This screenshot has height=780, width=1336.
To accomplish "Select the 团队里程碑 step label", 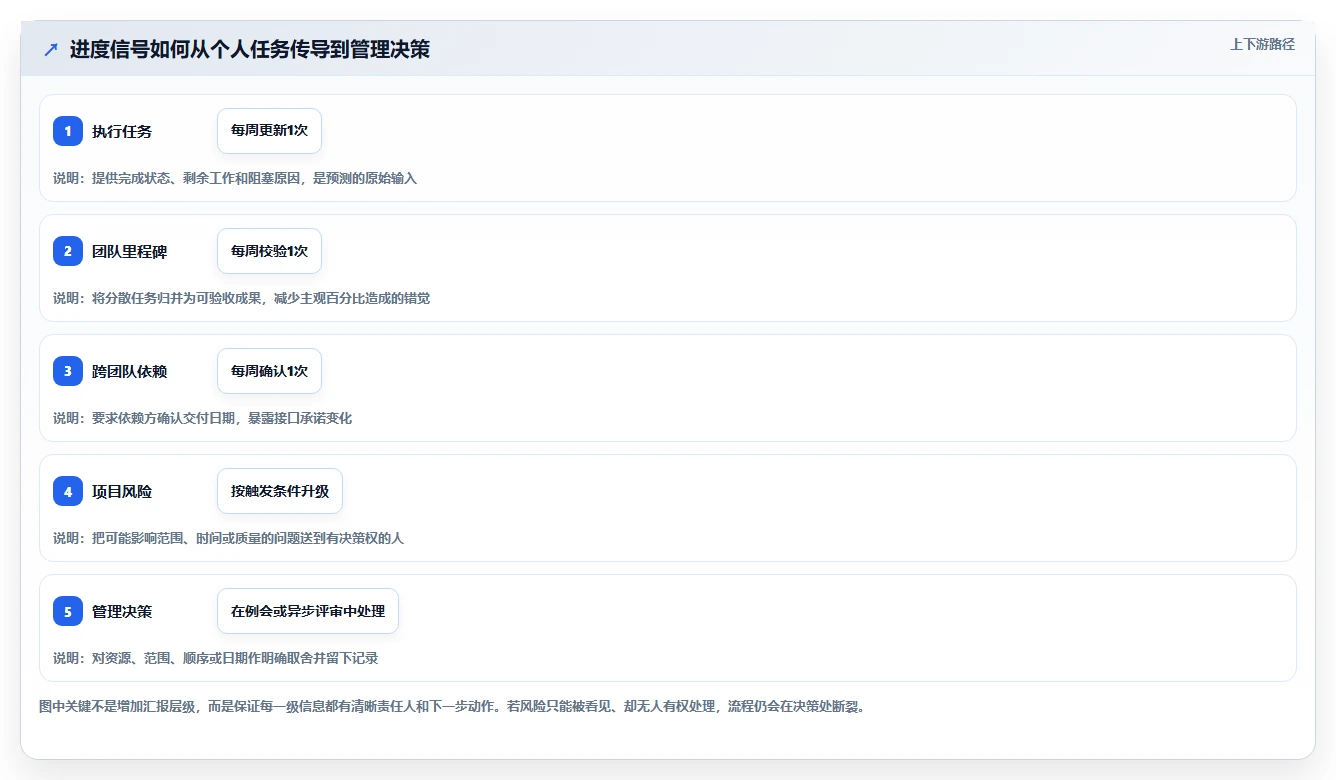I will [x=129, y=251].
